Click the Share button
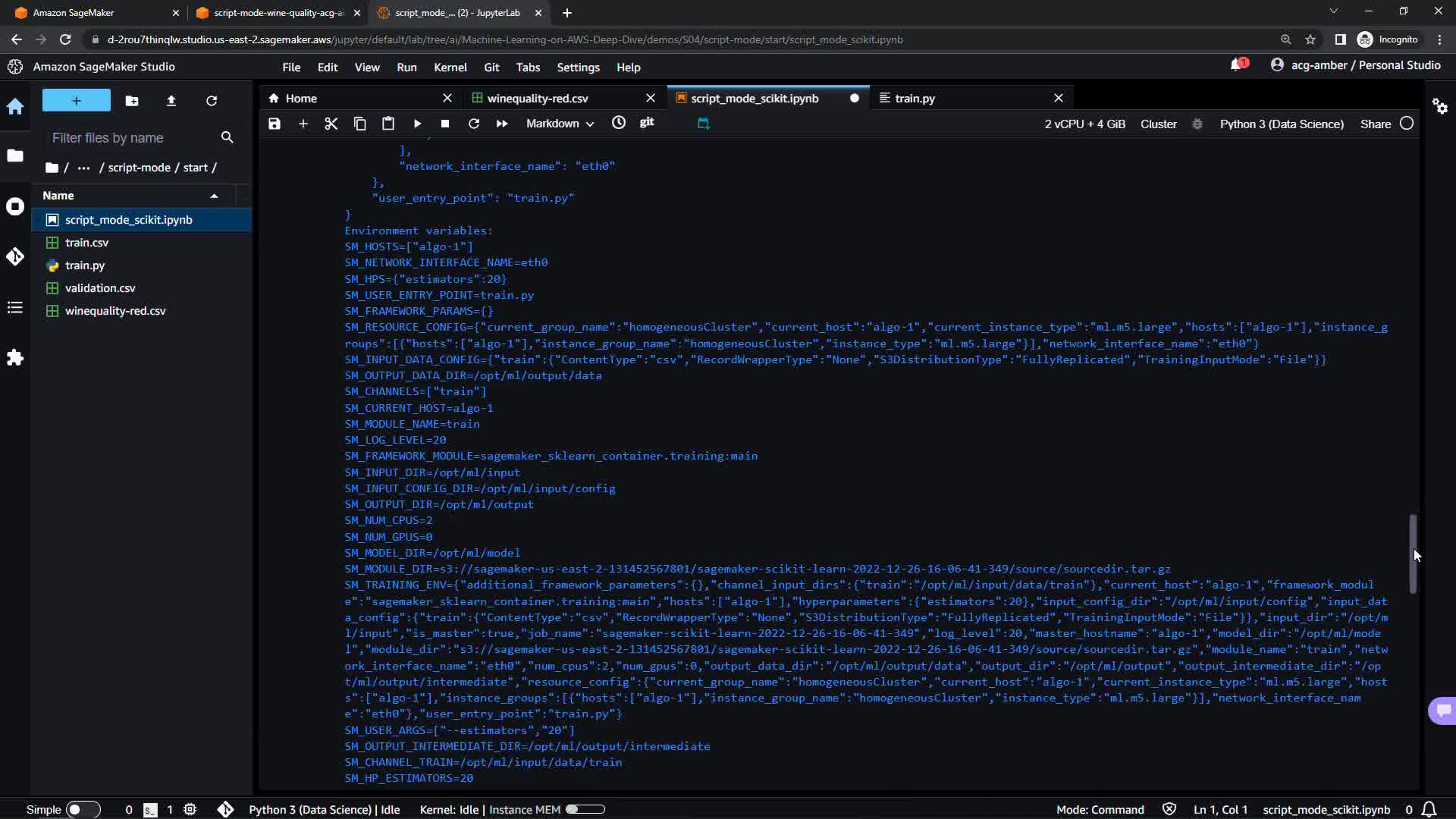Screen dimensions: 1456x819 (x=1375, y=124)
